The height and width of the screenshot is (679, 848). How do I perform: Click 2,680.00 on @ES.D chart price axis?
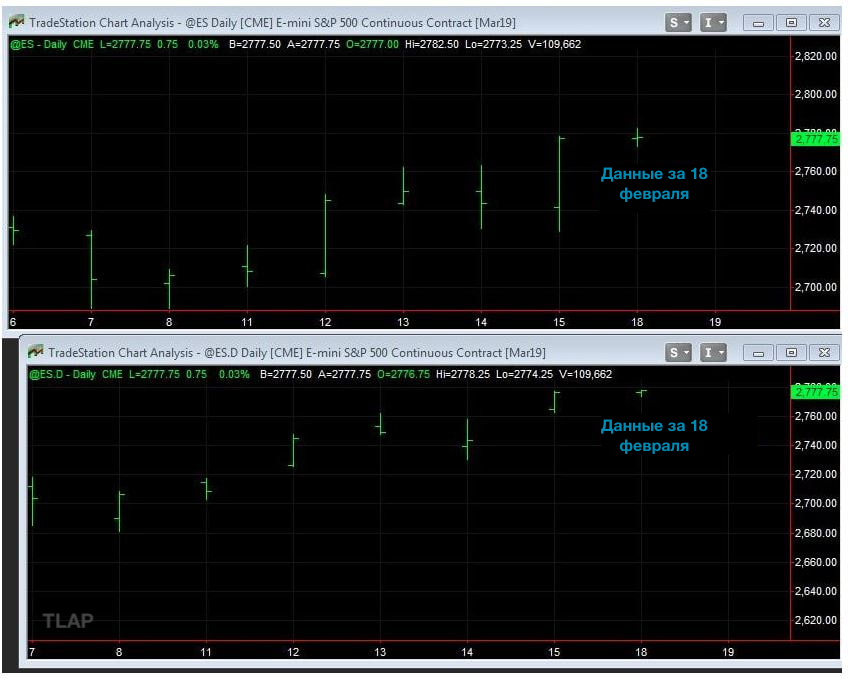pyautogui.click(x=816, y=533)
